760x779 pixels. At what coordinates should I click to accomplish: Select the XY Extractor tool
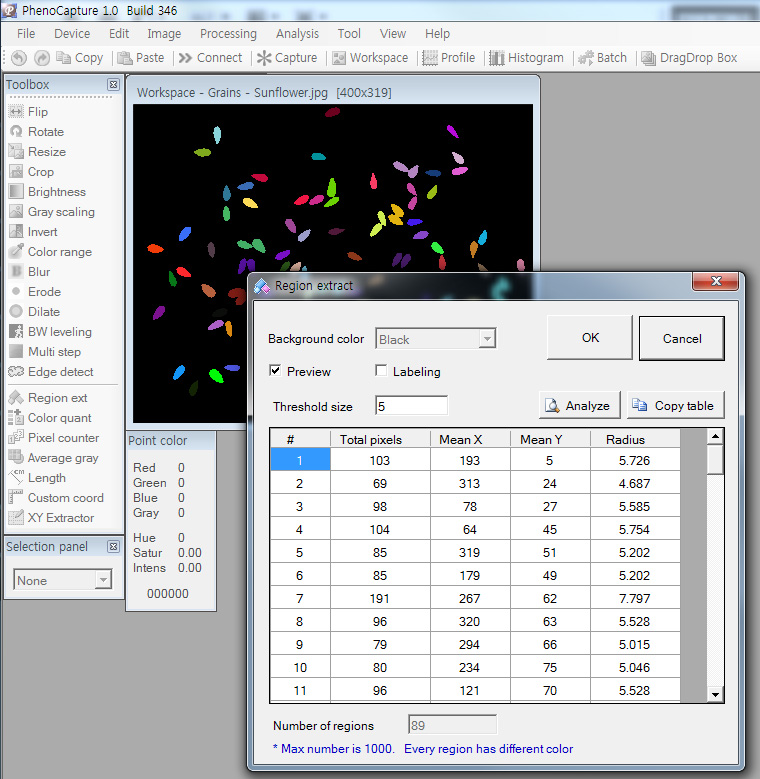pos(60,518)
